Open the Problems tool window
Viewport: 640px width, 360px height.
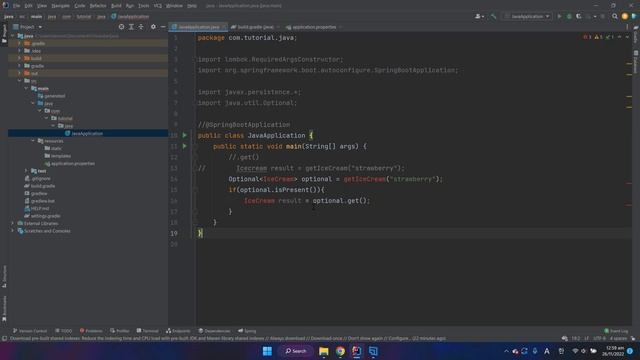pyautogui.click(x=91, y=331)
